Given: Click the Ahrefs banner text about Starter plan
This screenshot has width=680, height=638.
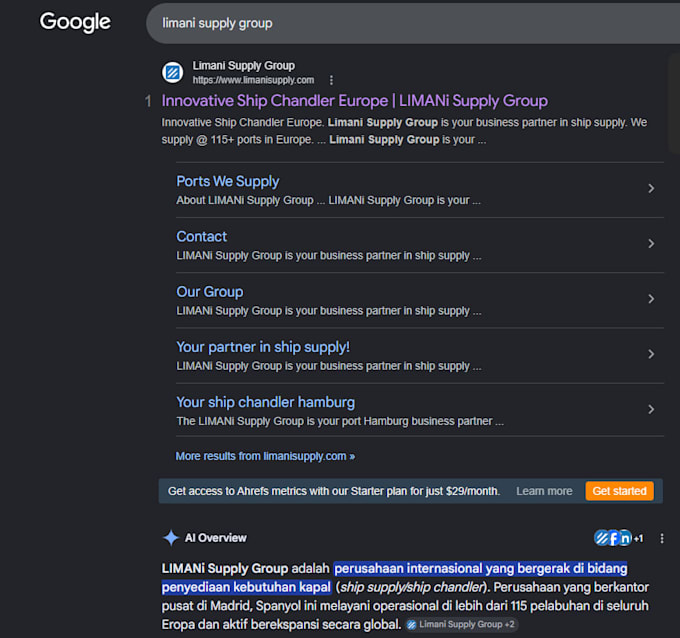Looking at the screenshot, I should tap(334, 491).
